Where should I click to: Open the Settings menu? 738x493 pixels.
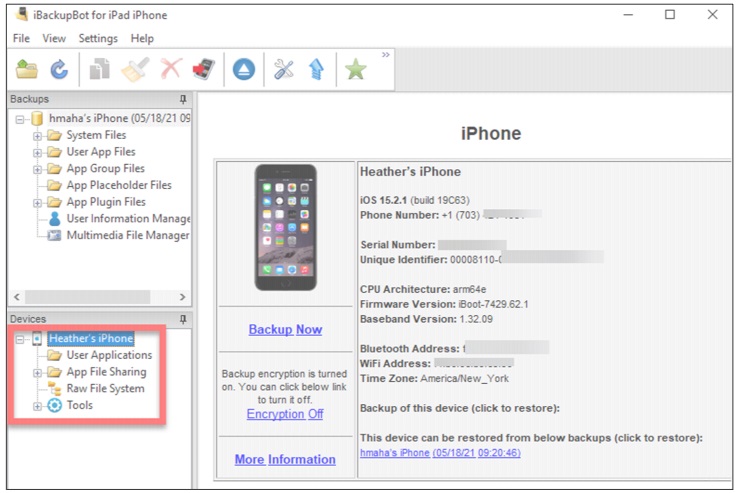pyautogui.click(x=98, y=38)
